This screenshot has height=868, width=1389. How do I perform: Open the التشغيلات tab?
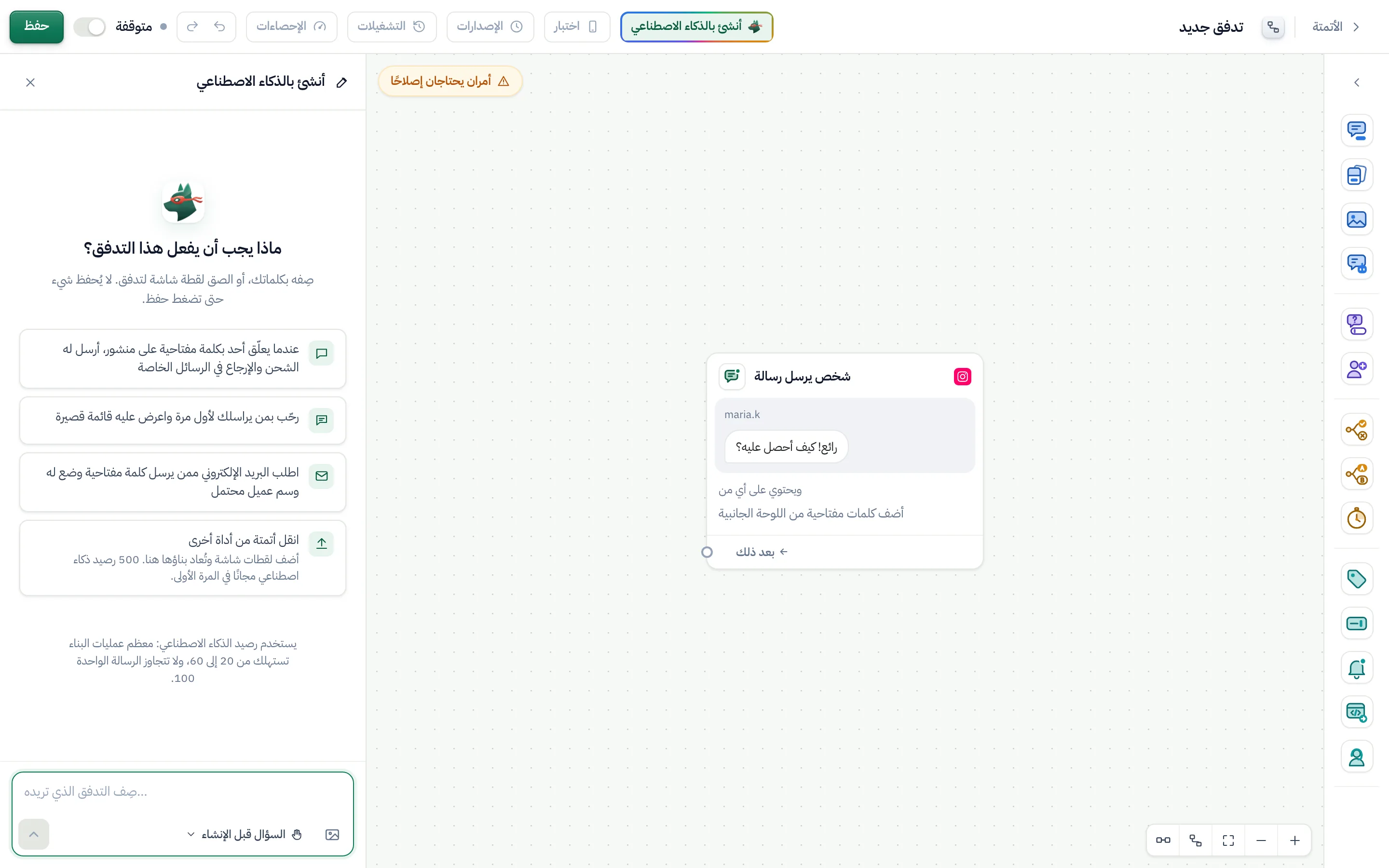coord(392,27)
